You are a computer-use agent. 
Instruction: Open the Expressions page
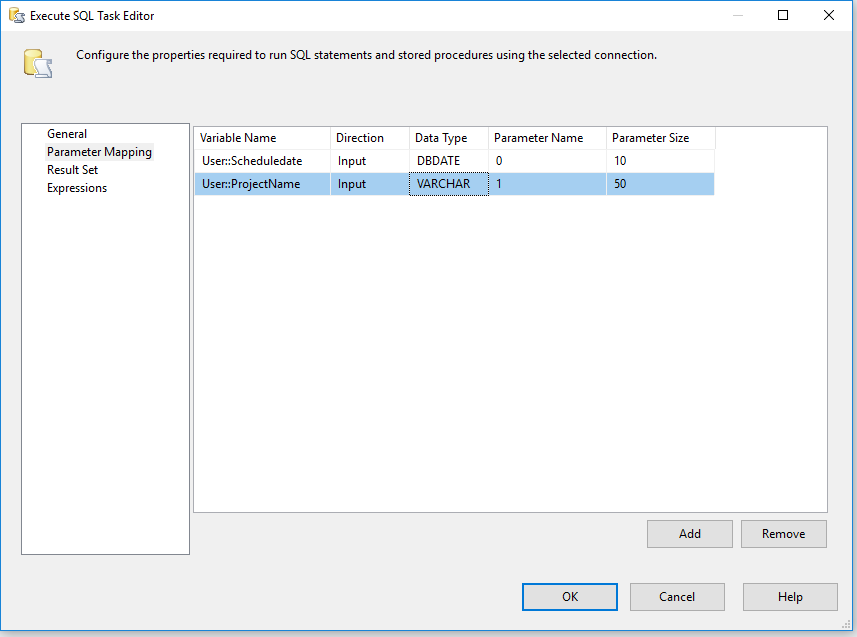pyautogui.click(x=77, y=188)
